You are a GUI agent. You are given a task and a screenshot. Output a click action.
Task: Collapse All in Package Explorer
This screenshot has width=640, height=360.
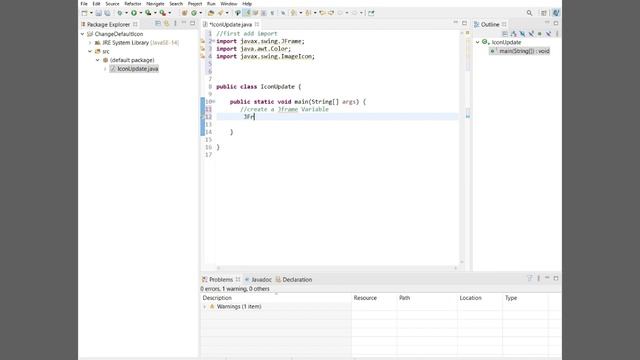pos(158,24)
